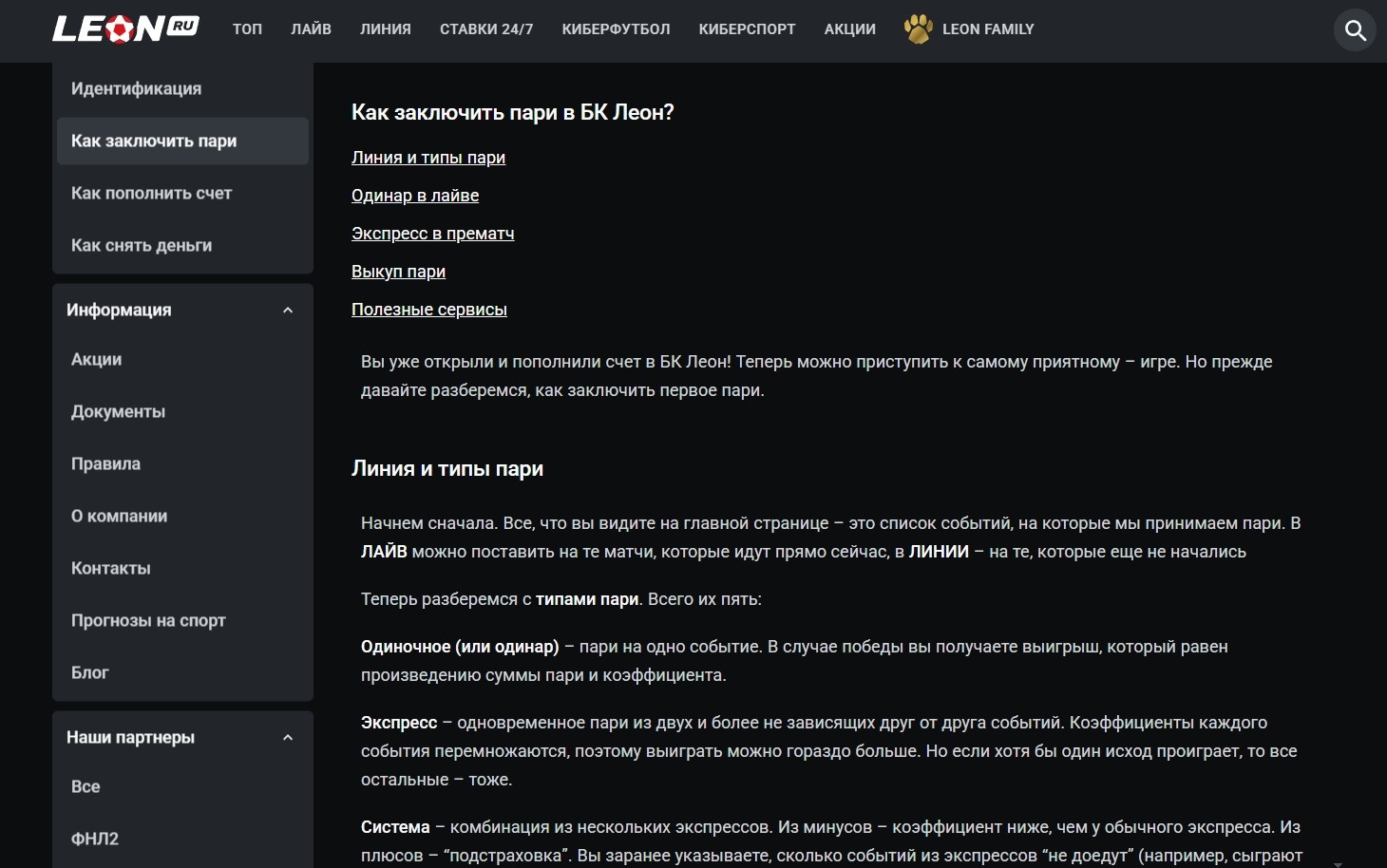Open Прогнозы на спорт sidebar item
Viewport: 1387px width, 868px height.
click(182, 620)
